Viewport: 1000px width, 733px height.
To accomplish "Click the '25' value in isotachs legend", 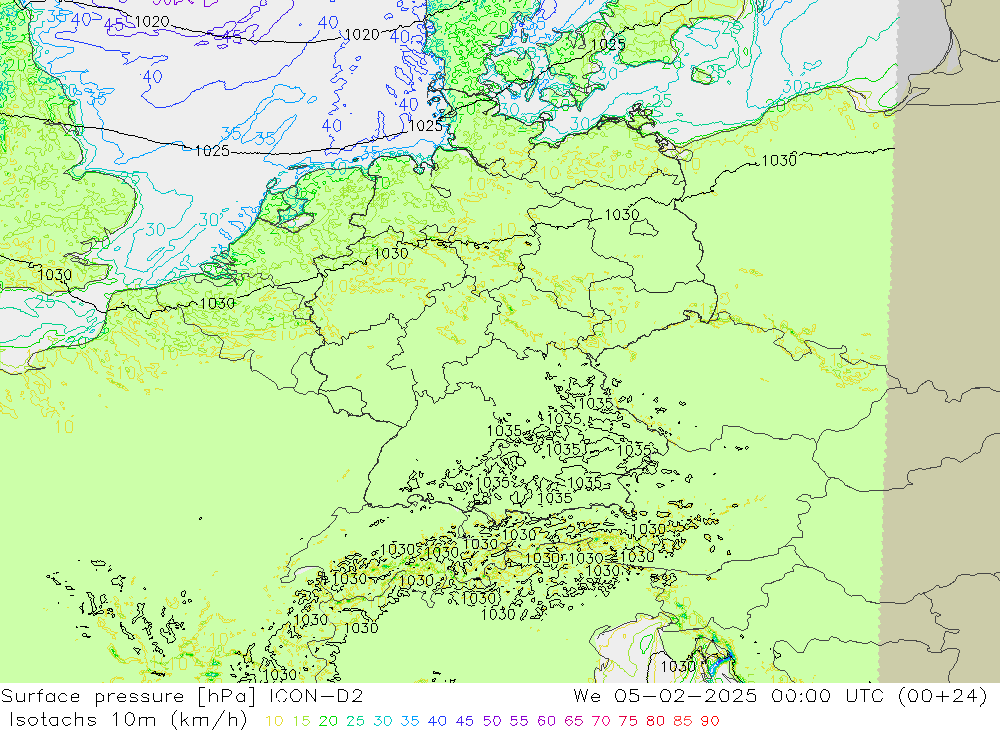I will (x=355, y=722).
